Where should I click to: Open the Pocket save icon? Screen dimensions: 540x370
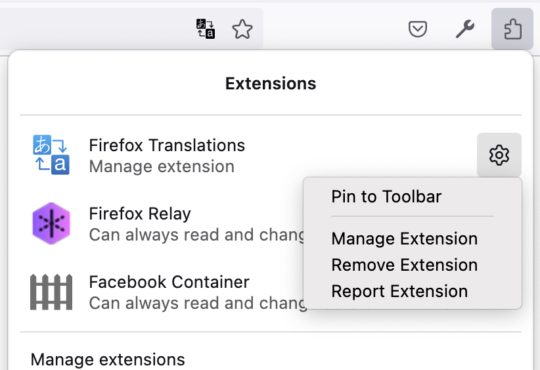tap(418, 29)
